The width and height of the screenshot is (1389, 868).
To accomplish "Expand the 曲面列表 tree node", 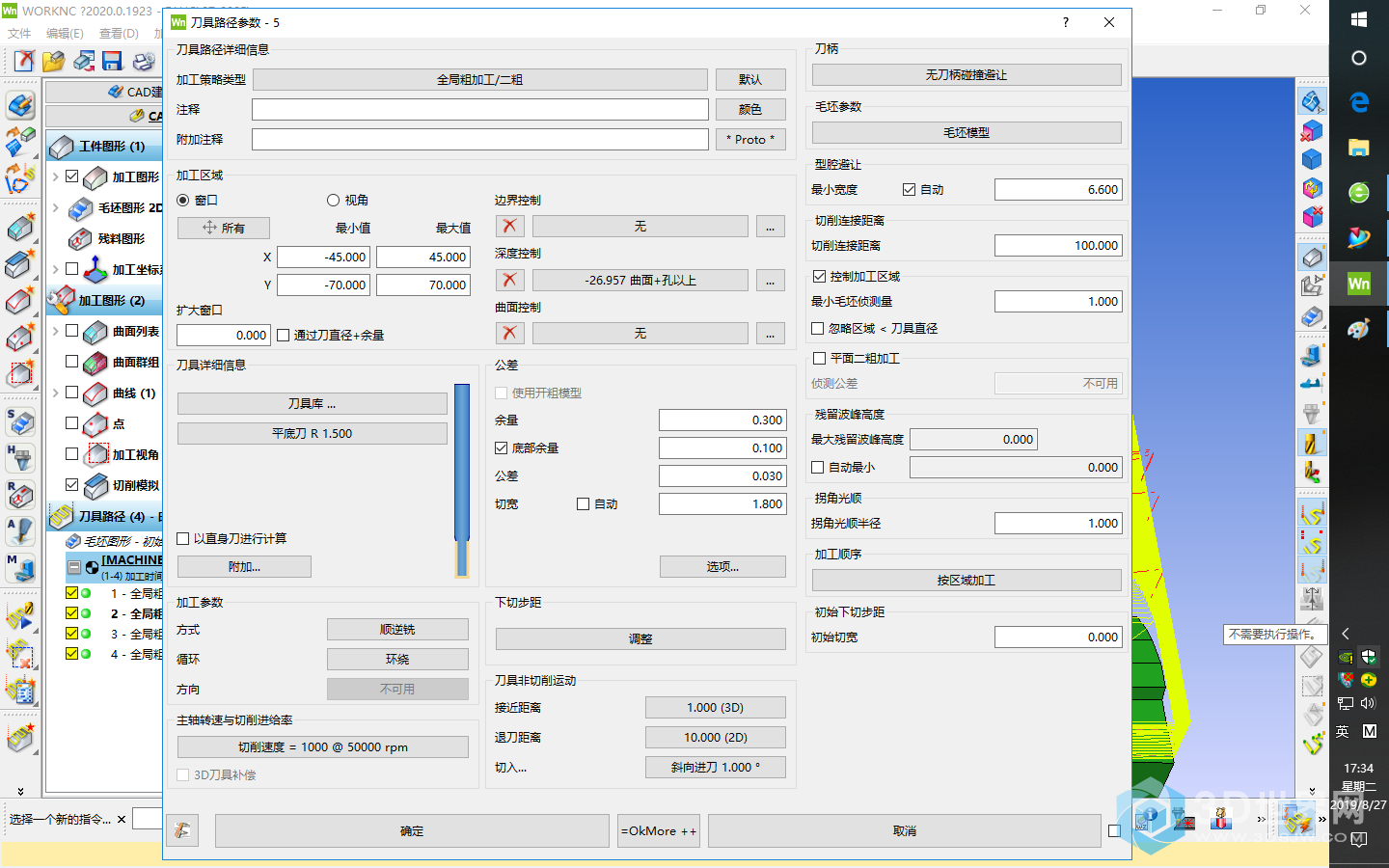I will click(x=55, y=331).
